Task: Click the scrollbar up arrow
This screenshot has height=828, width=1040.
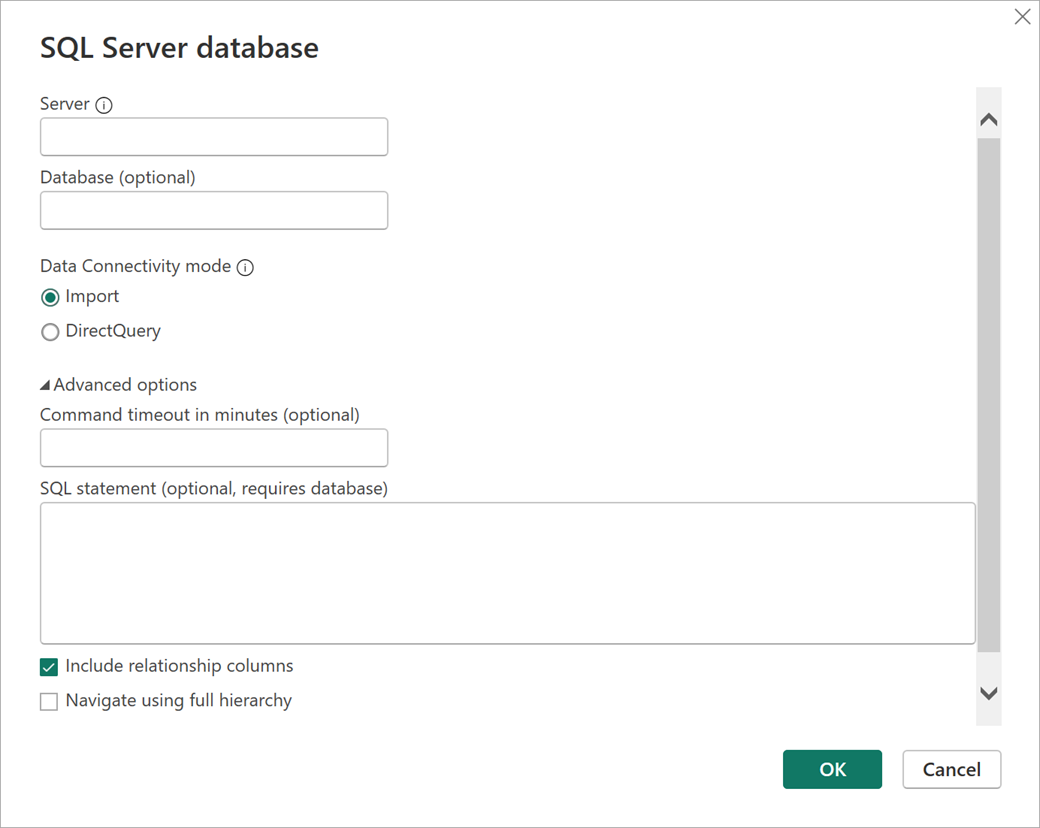Action: (x=988, y=117)
